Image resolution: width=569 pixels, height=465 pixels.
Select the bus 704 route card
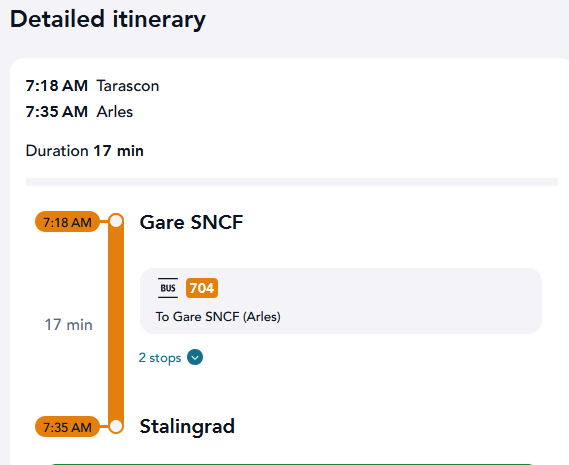tap(341, 301)
